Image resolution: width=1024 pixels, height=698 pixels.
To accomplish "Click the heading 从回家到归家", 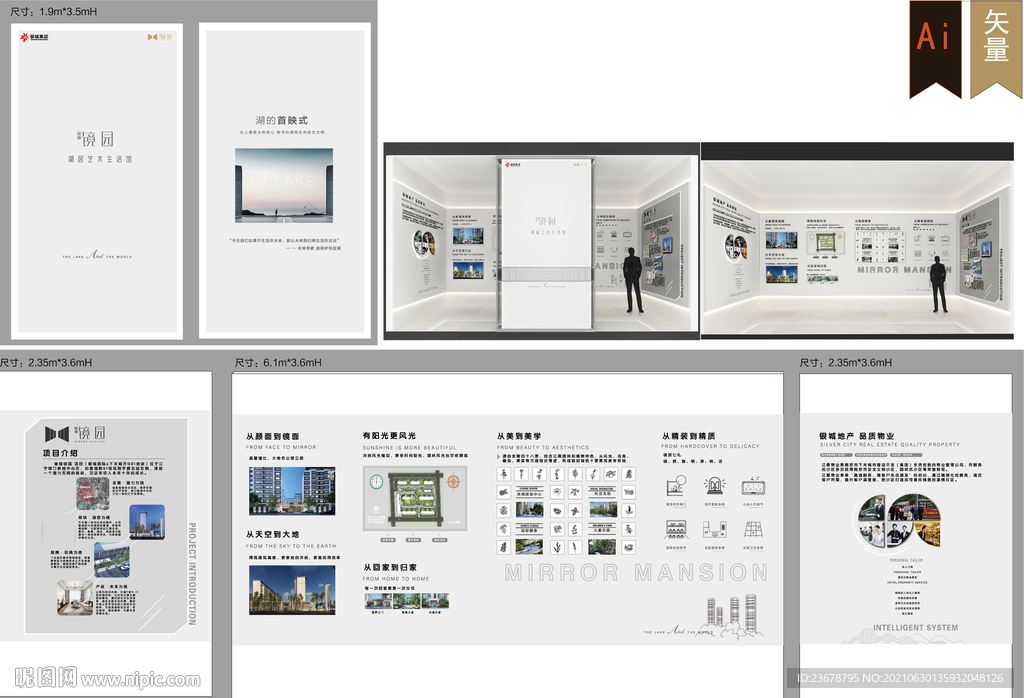I will (390, 567).
